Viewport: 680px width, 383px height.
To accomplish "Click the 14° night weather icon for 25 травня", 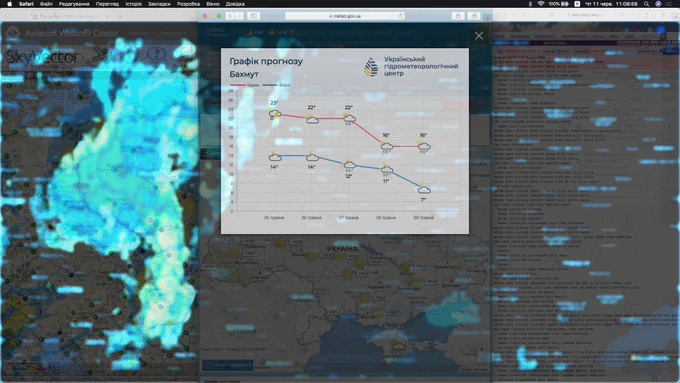I will 275,157.
